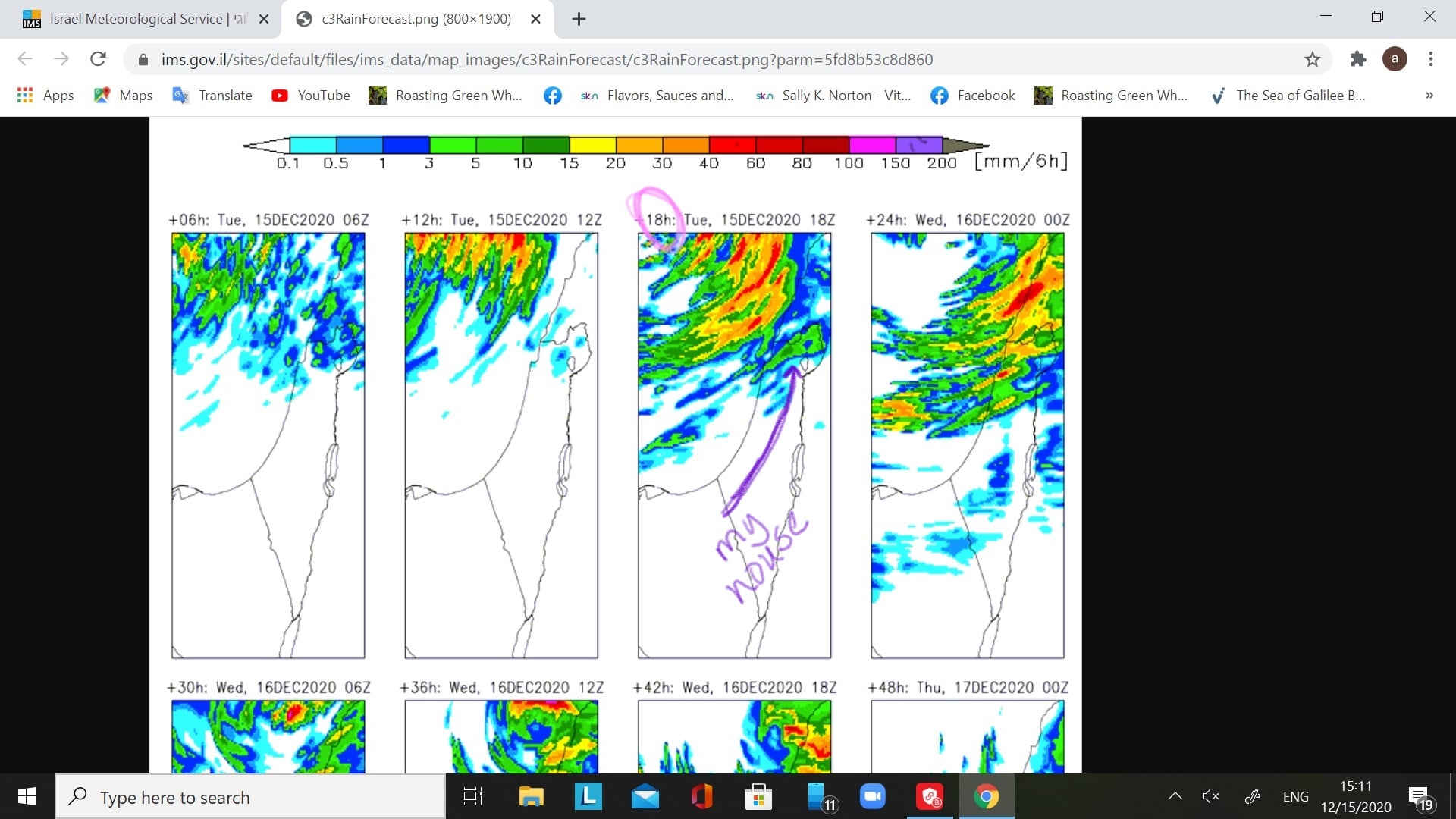The height and width of the screenshot is (819, 1456).
Task: Open the Chrome profile avatar
Action: coord(1394,59)
